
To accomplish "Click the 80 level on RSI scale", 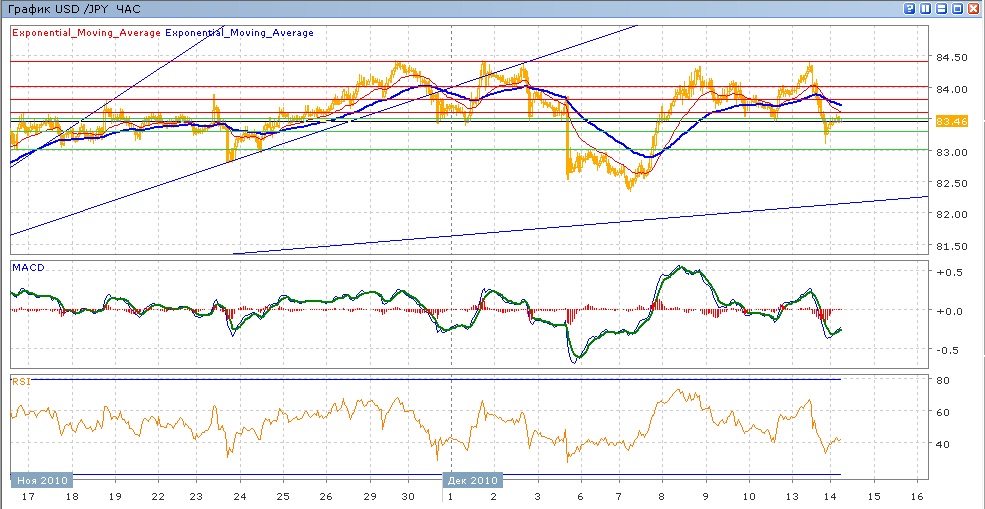I will [942, 380].
